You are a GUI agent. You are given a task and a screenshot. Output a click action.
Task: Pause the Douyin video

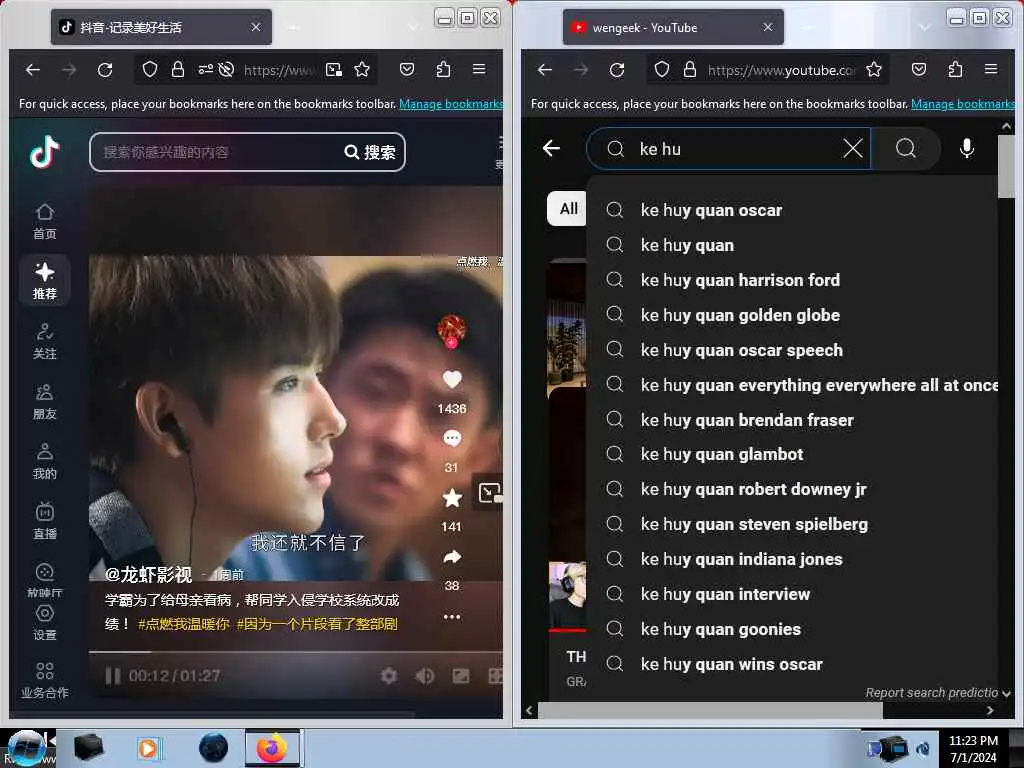pyautogui.click(x=113, y=676)
